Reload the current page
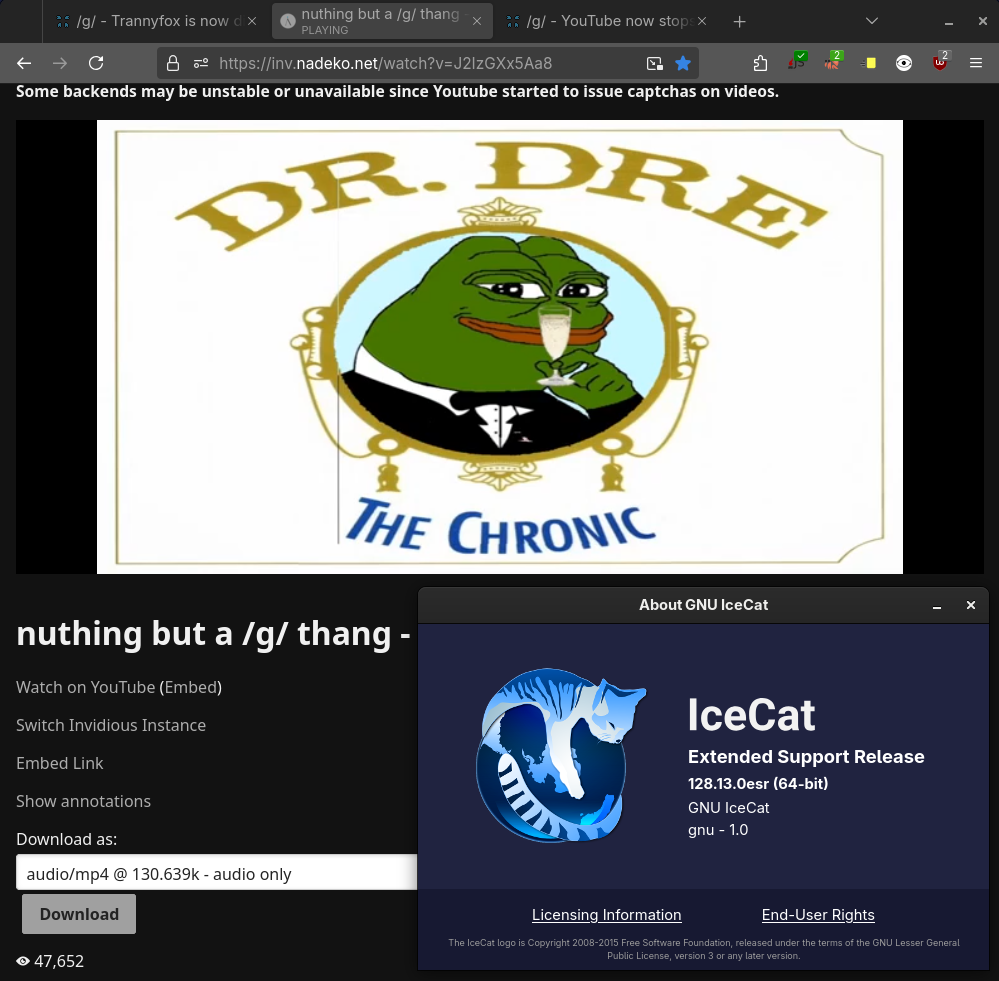Screen dimensions: 999x981 (96, 63)
